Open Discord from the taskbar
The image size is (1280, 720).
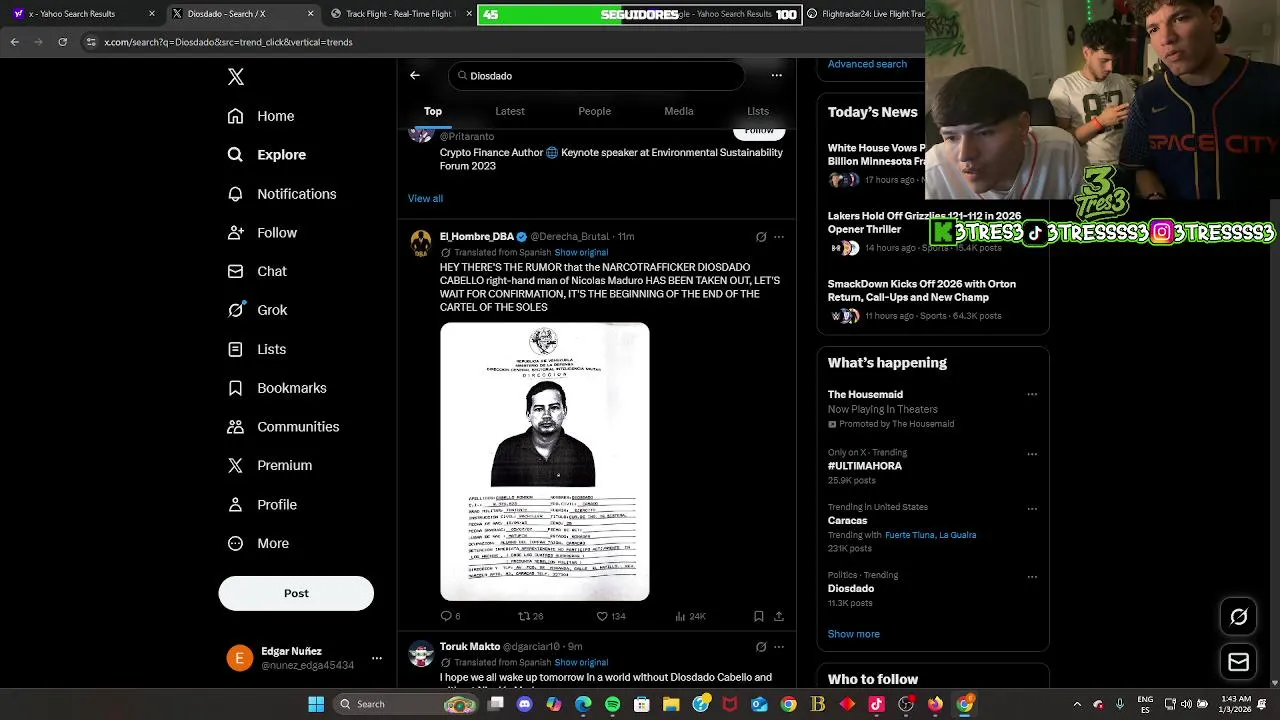coord(525,704)
